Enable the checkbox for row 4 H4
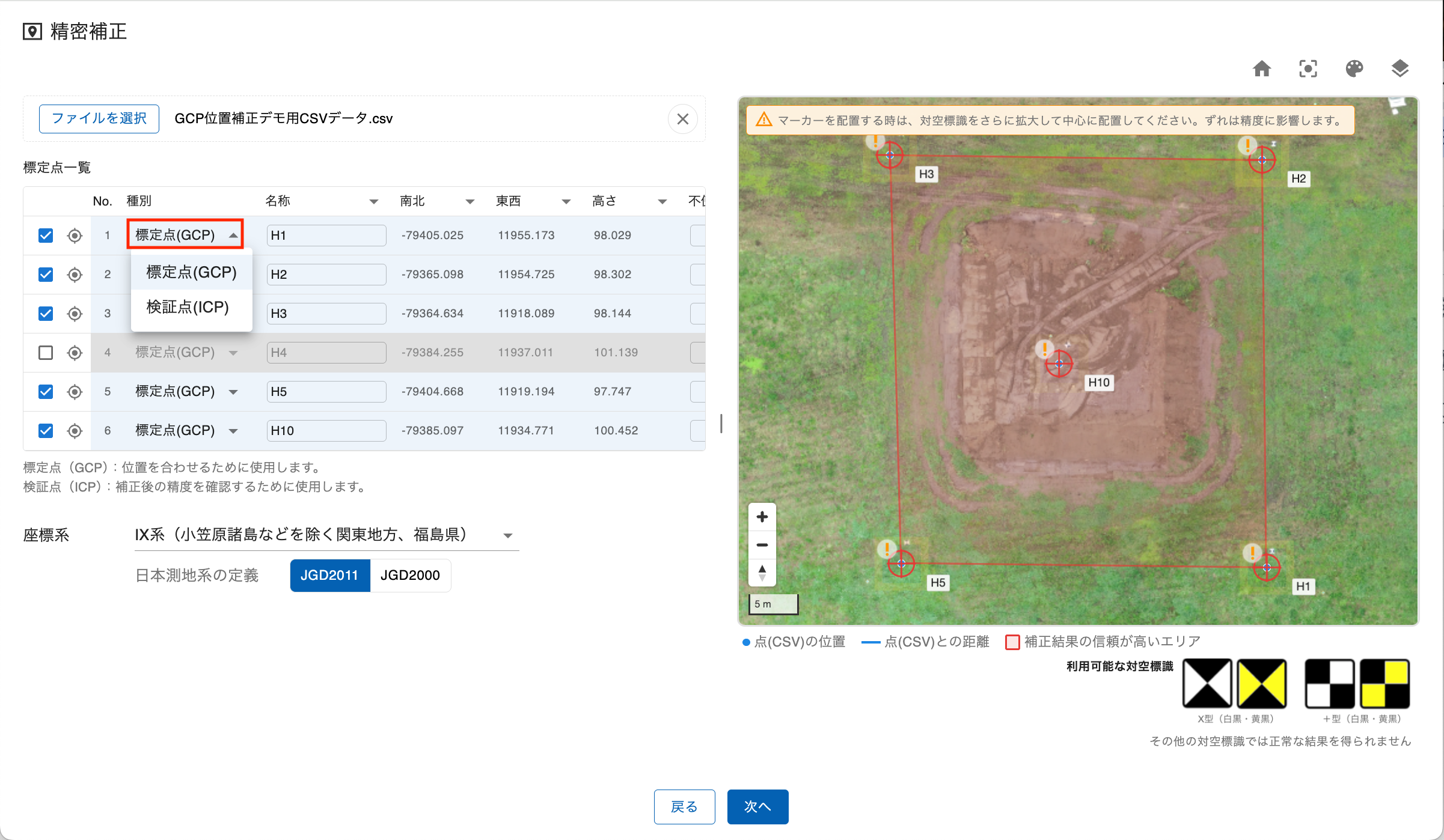Image resolution: width=1444 pixels, height=840 pixels. pyautogui.click(x=46, y=353)
